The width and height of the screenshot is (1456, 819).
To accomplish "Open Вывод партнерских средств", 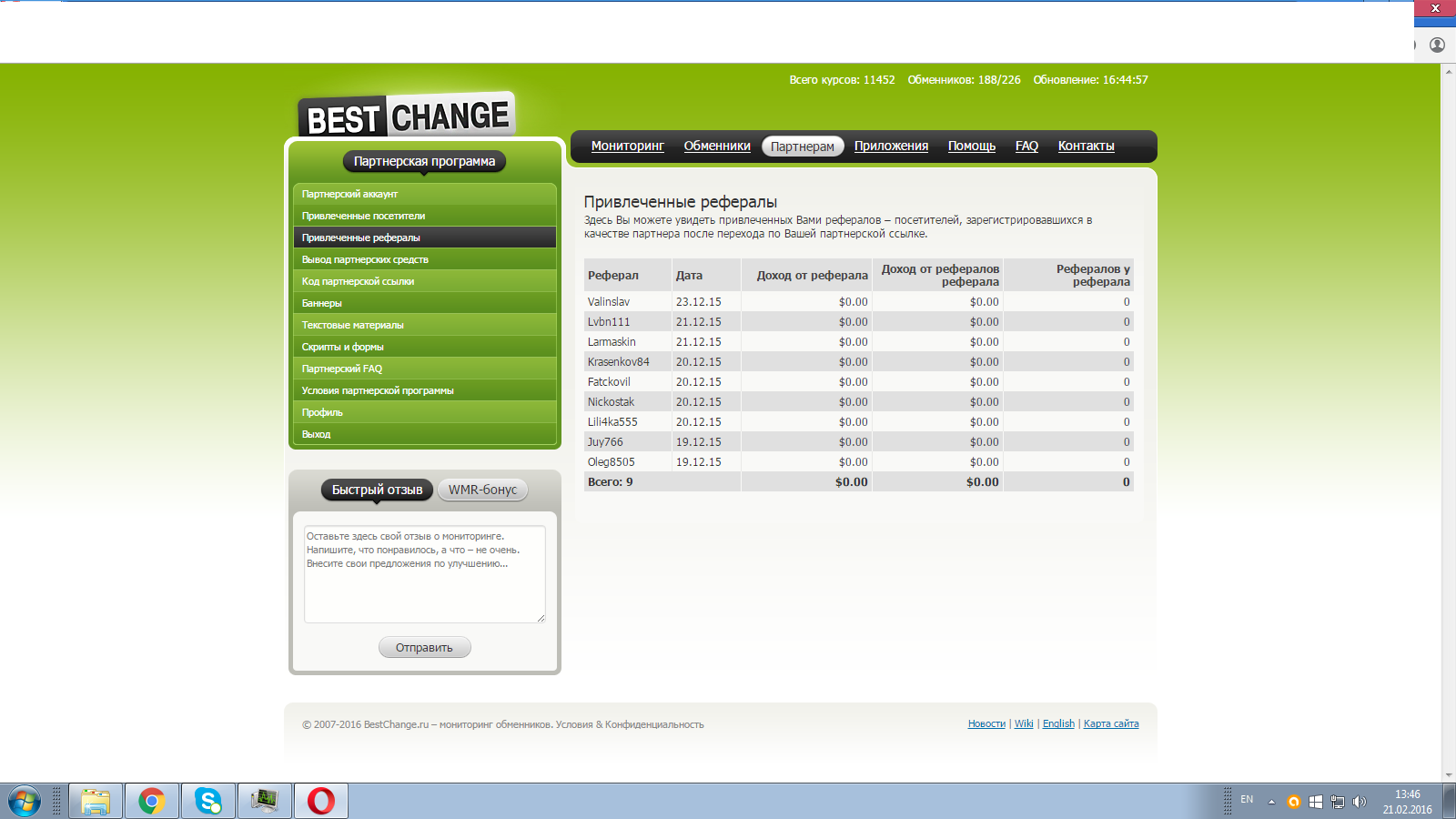I will (x=424, y=259).
